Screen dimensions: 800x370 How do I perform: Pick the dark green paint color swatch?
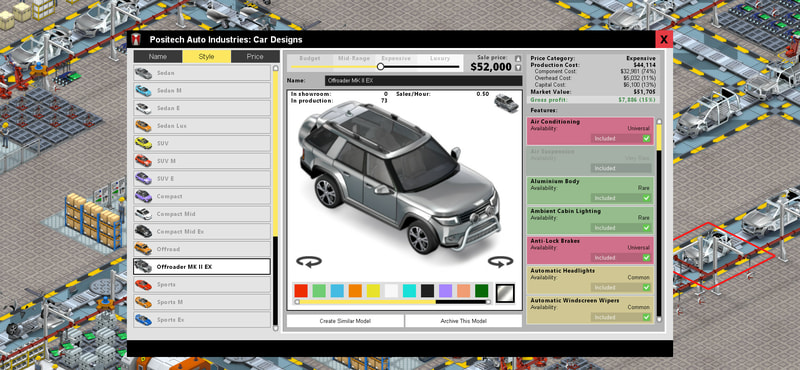tap(482, 291)
